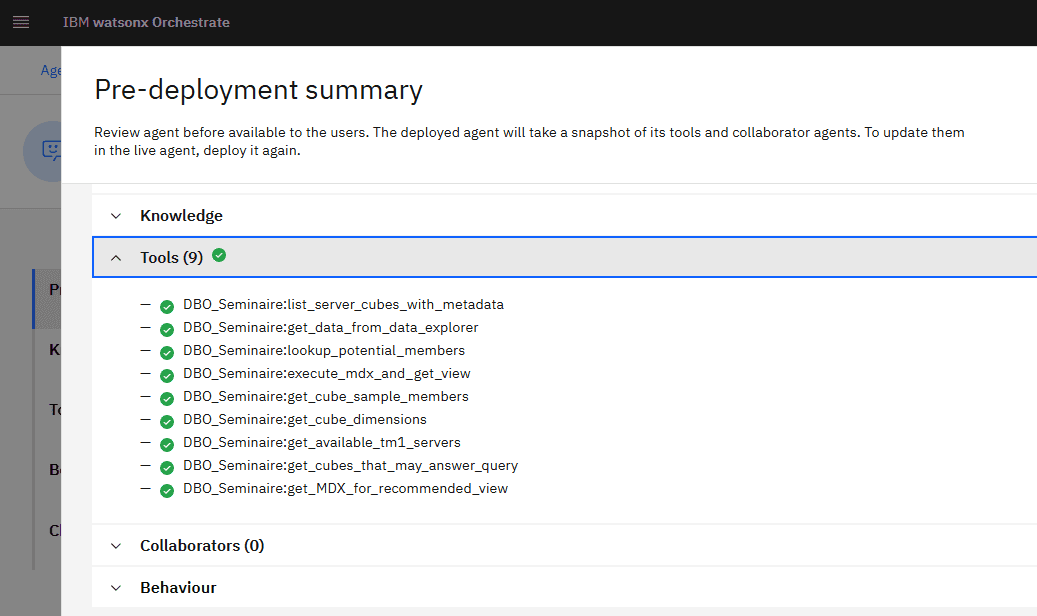Click green check beside execute_mdx_and_get_view
1037x616 pixels.
(x=166, y=374)
